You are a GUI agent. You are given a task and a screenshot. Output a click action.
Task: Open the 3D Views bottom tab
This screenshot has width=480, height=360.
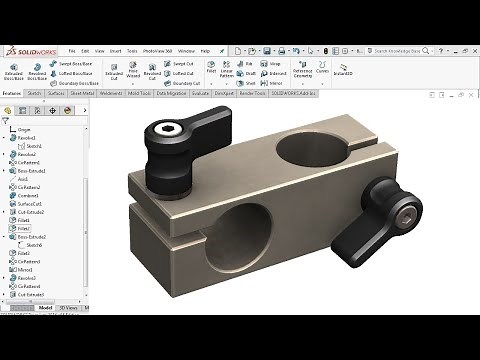68,308
